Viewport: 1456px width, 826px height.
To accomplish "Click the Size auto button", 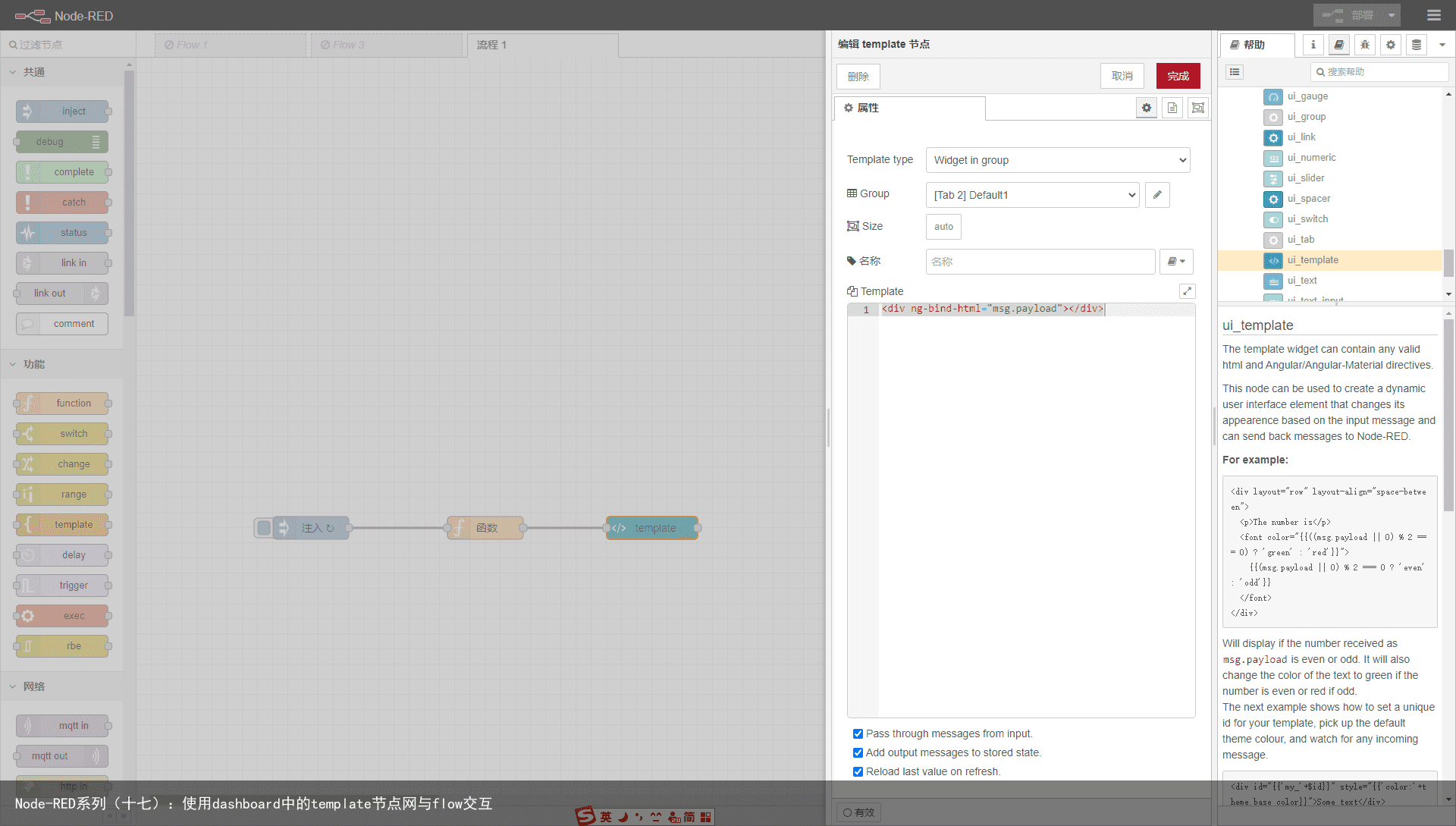I will [943, 227].
